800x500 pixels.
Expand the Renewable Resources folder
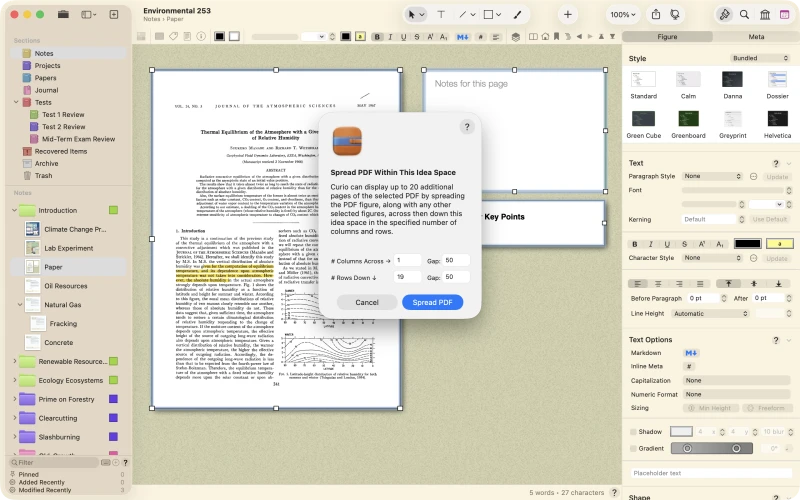(14, 361)
